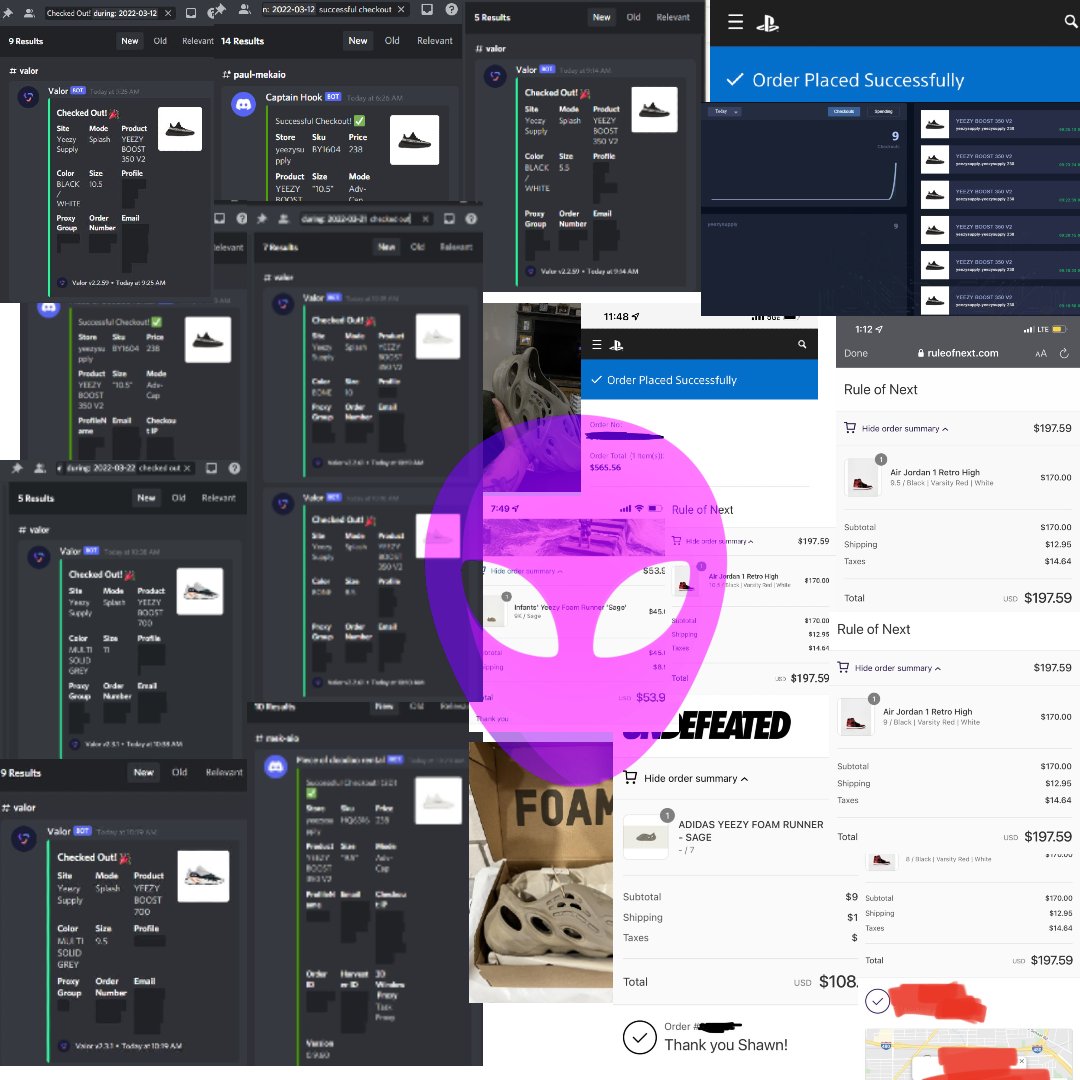Open the hamburger menu in the 11:48 phone PlayStation page
The image size is (1080, 1080).
pos(596,344)
